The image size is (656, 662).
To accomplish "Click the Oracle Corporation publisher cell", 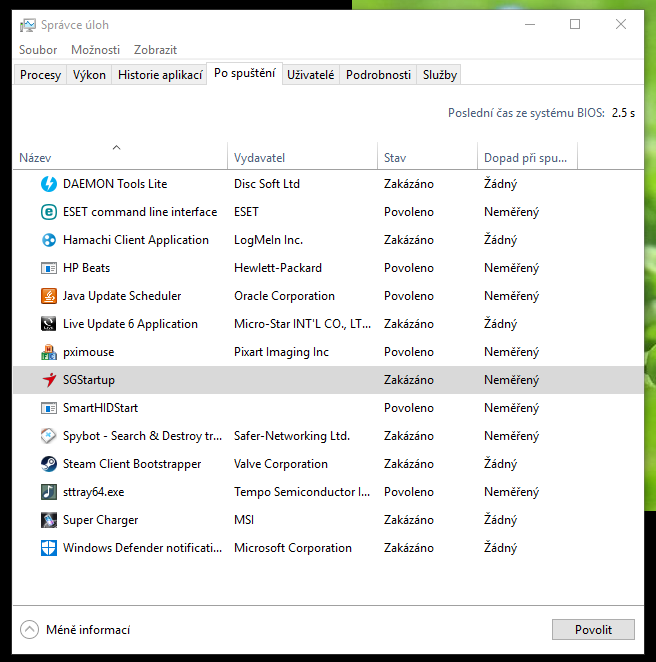I will point(284,296).
